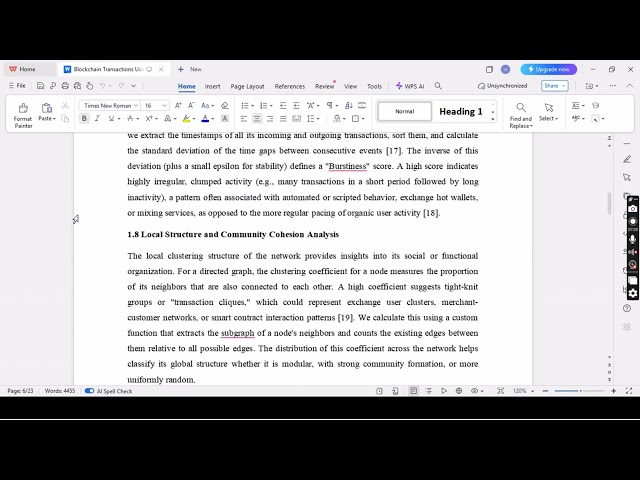640x480 pixels.
Task: Align text right
Action: coord(270,119)
